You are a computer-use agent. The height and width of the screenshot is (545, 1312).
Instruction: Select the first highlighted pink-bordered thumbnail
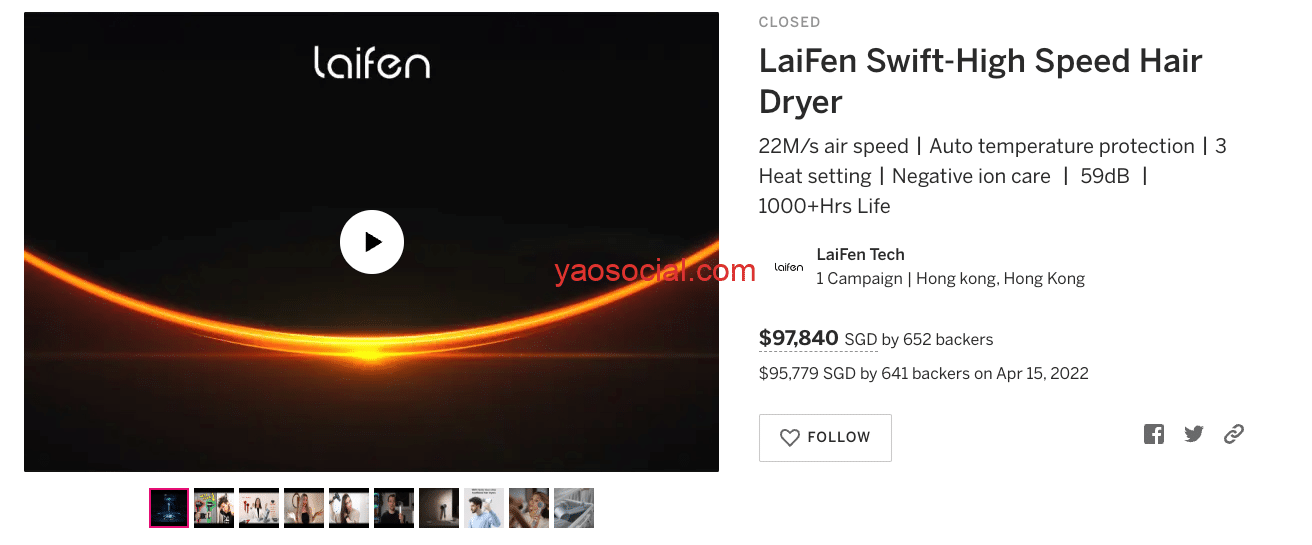pyautogui.click(x=169, y=508)
